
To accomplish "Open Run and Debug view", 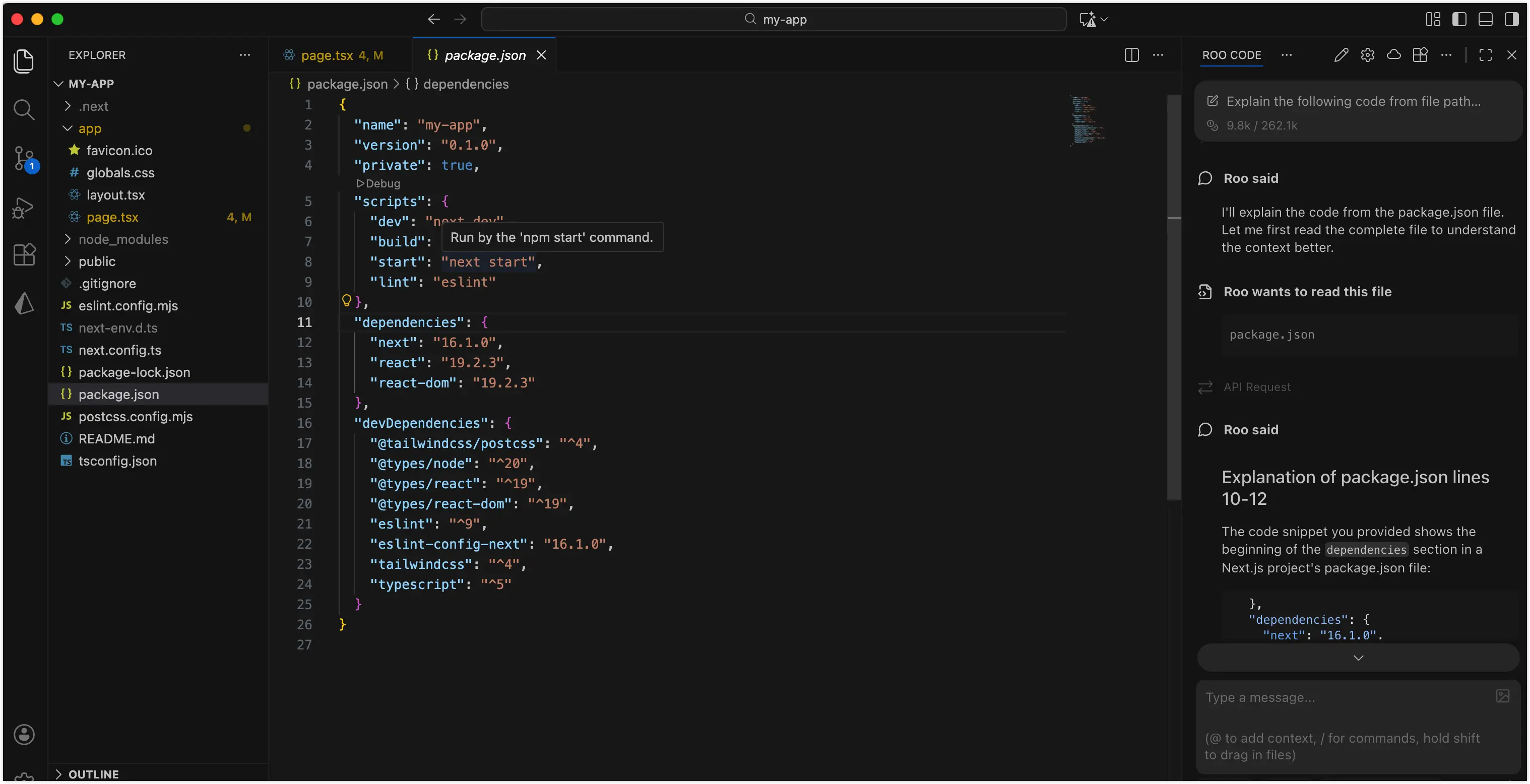I will pyautogui.click(x=24, y=207).
